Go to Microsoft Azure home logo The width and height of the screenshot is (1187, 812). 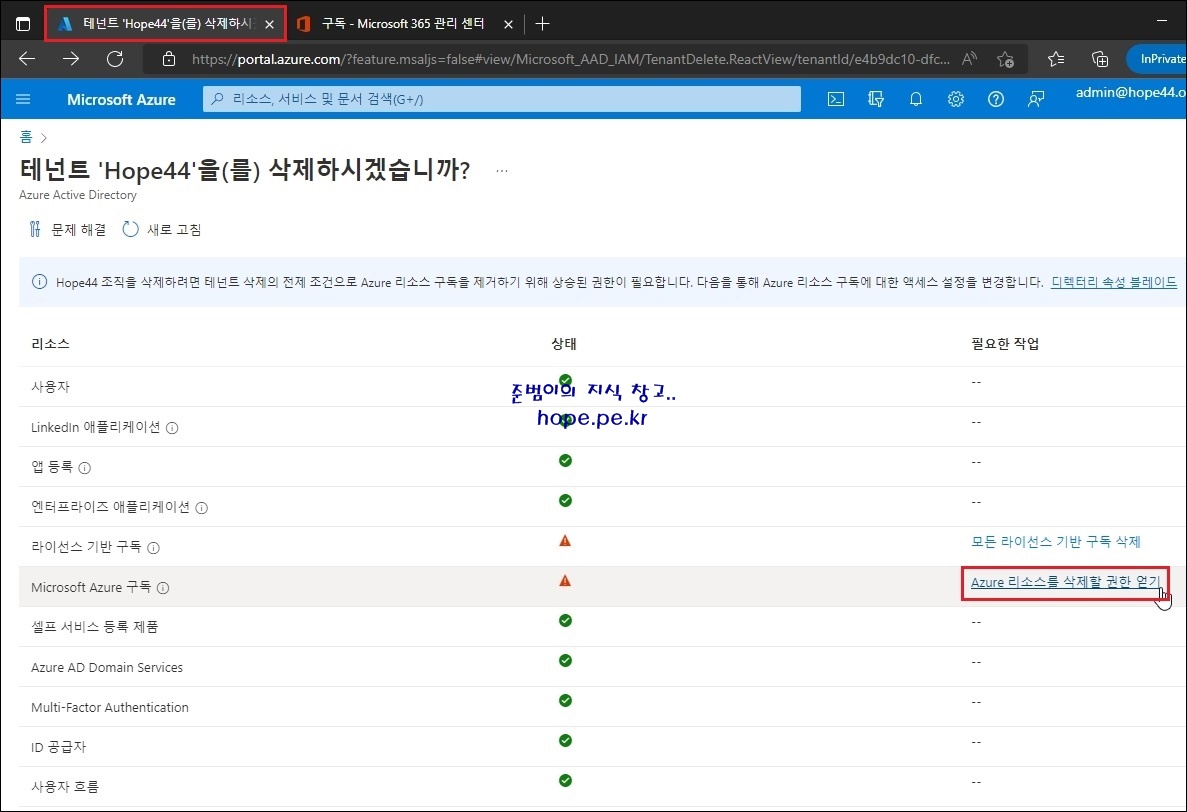(121, 99)
